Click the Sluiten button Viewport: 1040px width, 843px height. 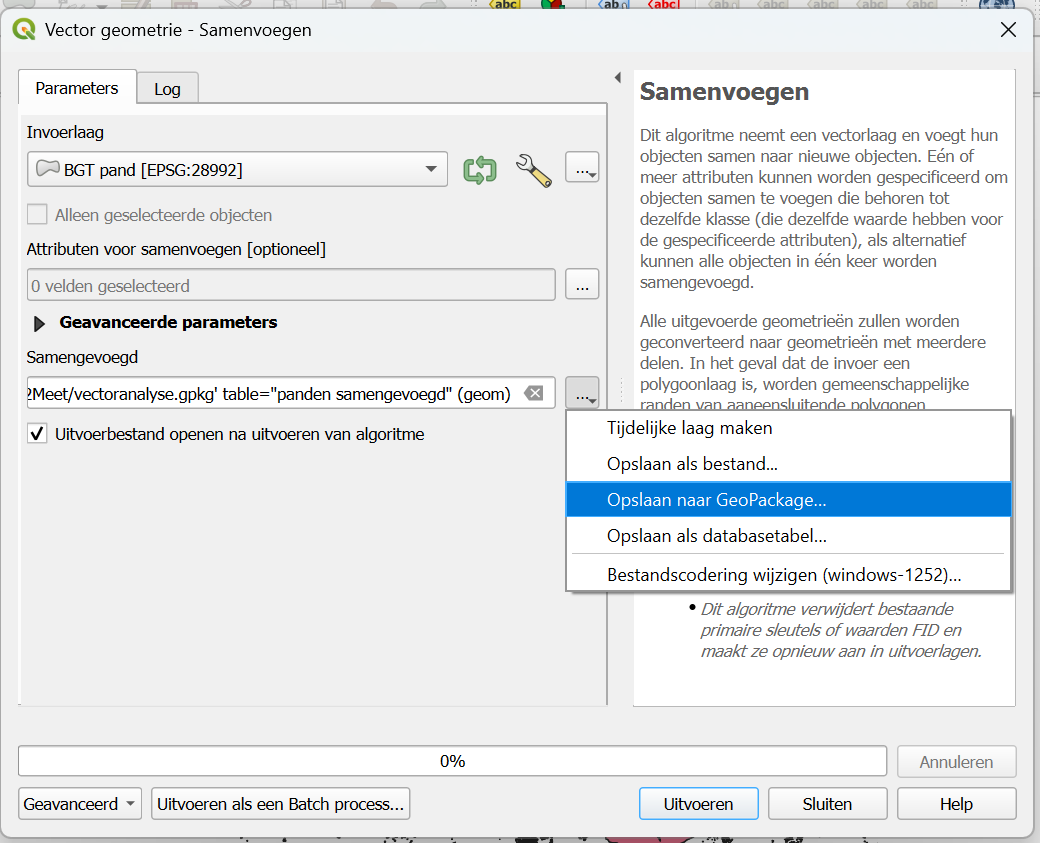[x=827, y=804]
